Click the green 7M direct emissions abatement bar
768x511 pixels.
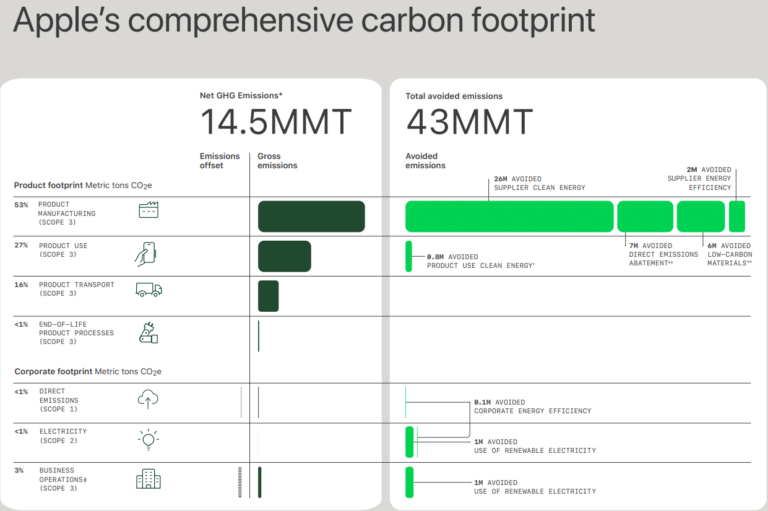pyautogui.click(x=645, y=216)
